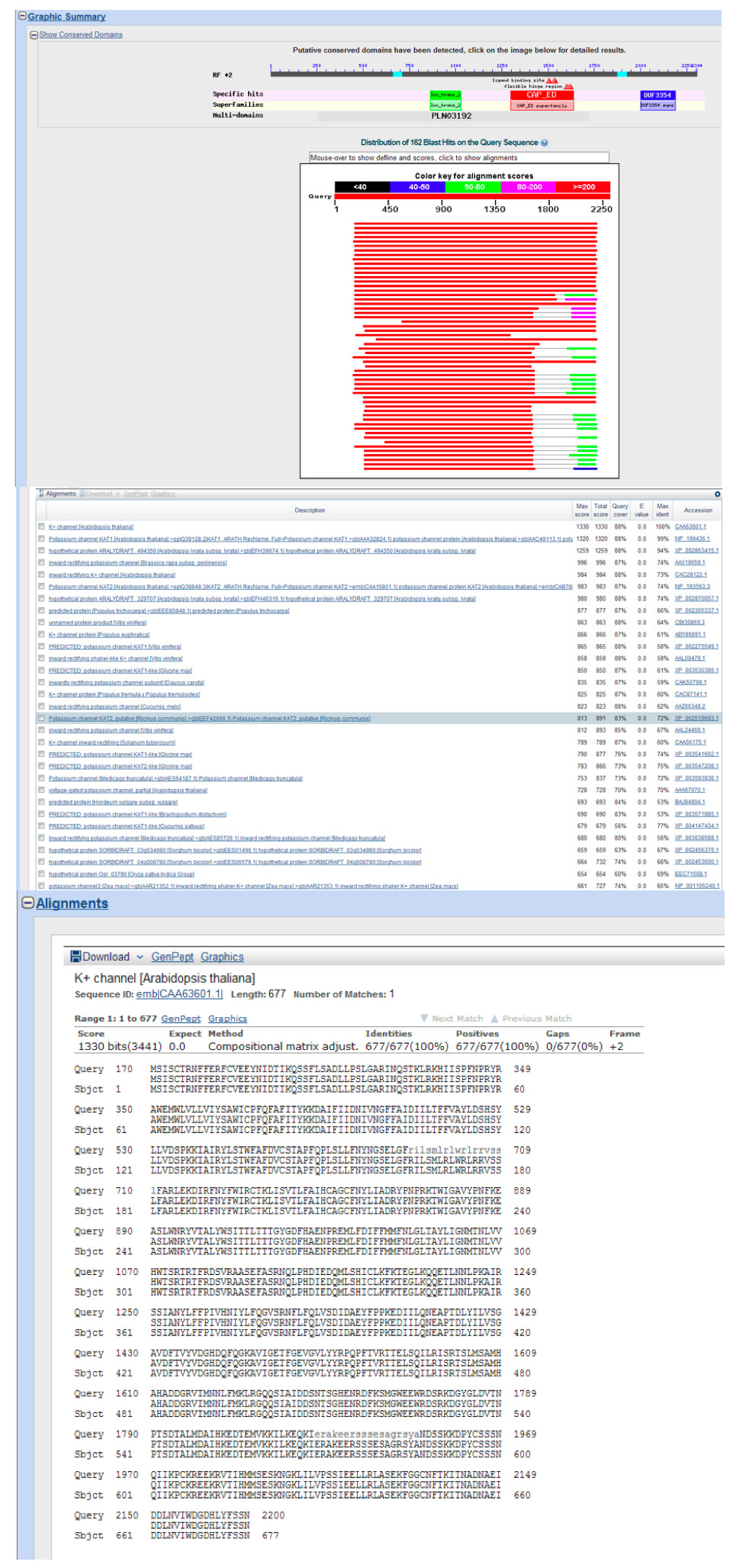Open accession CAA63601.1 in the table
Image resolution: width=733 pixels, height=1568 pixels.
690,526
